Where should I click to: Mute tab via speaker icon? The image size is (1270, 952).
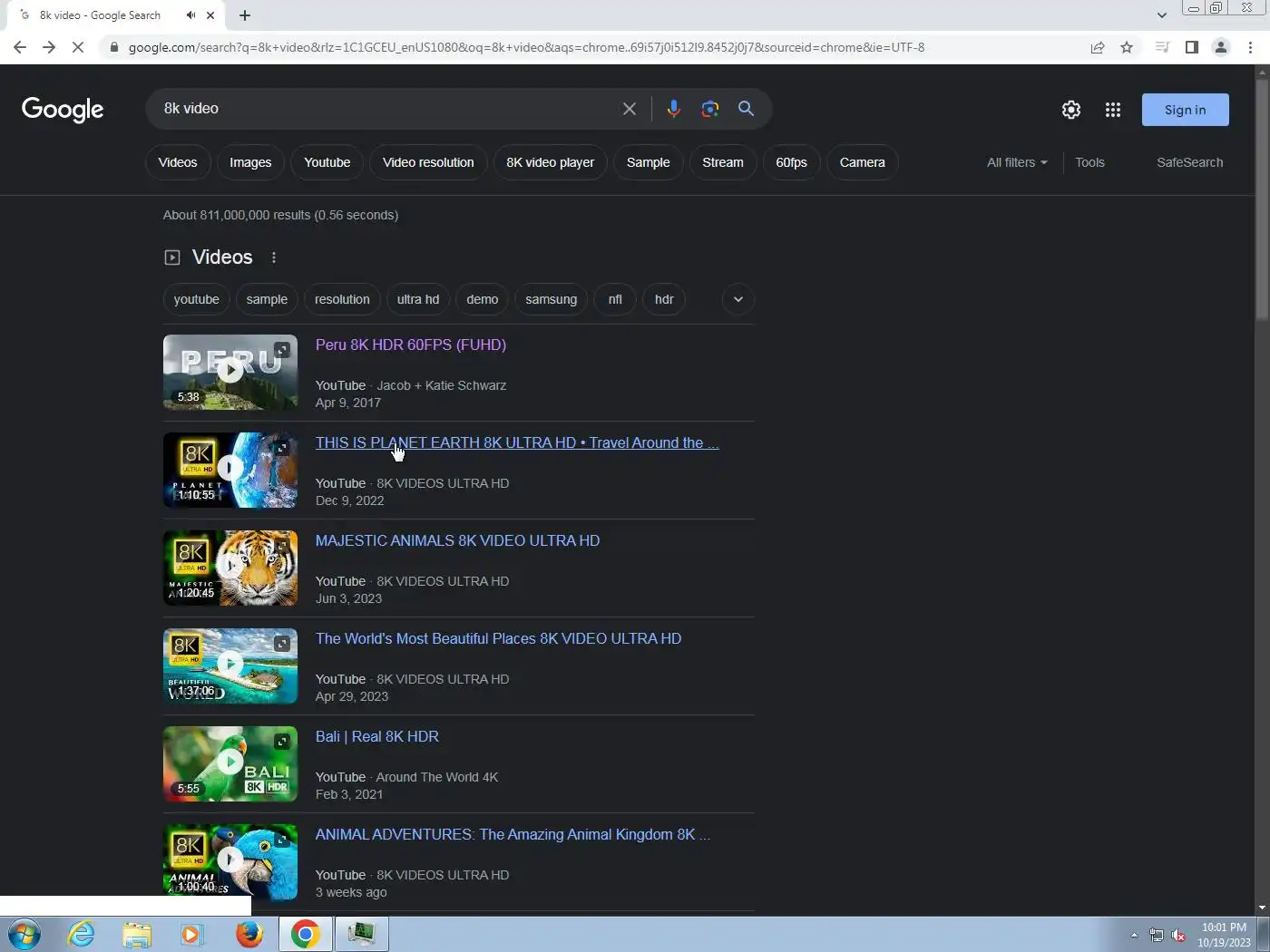(191, 15)
